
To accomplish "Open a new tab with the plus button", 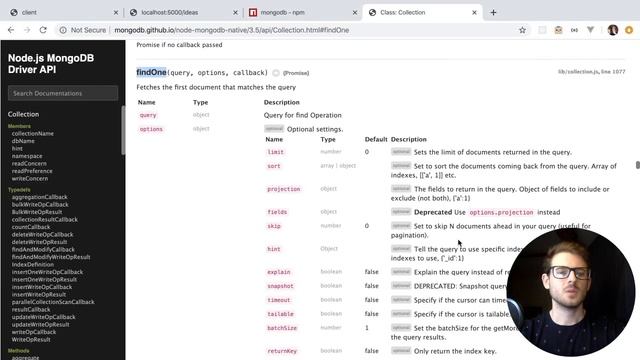I will (x=493, y=12).
